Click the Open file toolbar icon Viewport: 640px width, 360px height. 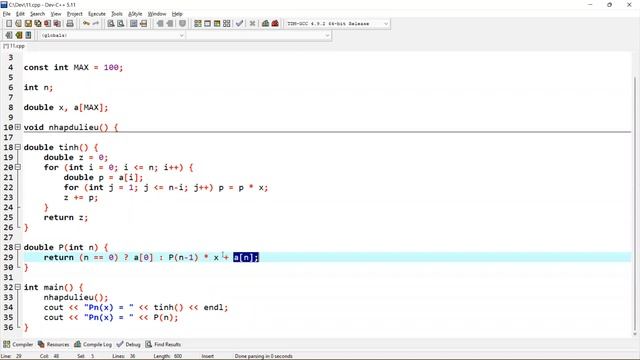(x=18, y=24)
